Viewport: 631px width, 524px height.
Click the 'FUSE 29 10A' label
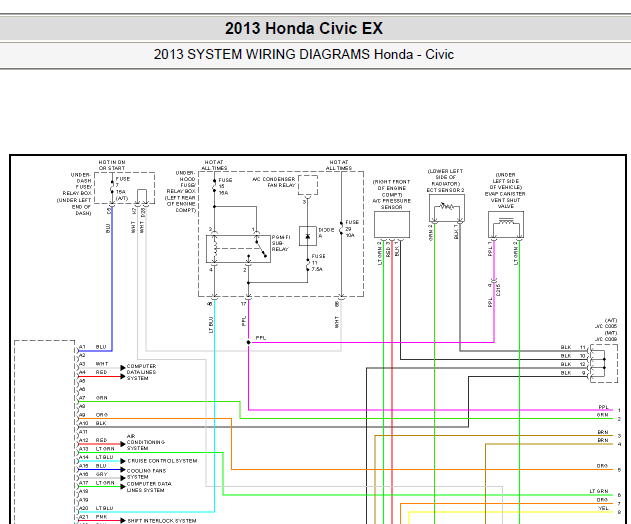(x=351, y=229)
